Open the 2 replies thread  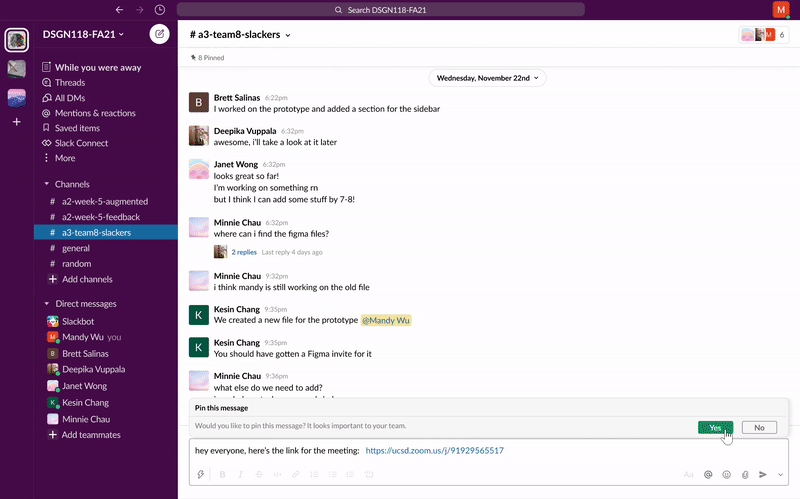point(244,252)
